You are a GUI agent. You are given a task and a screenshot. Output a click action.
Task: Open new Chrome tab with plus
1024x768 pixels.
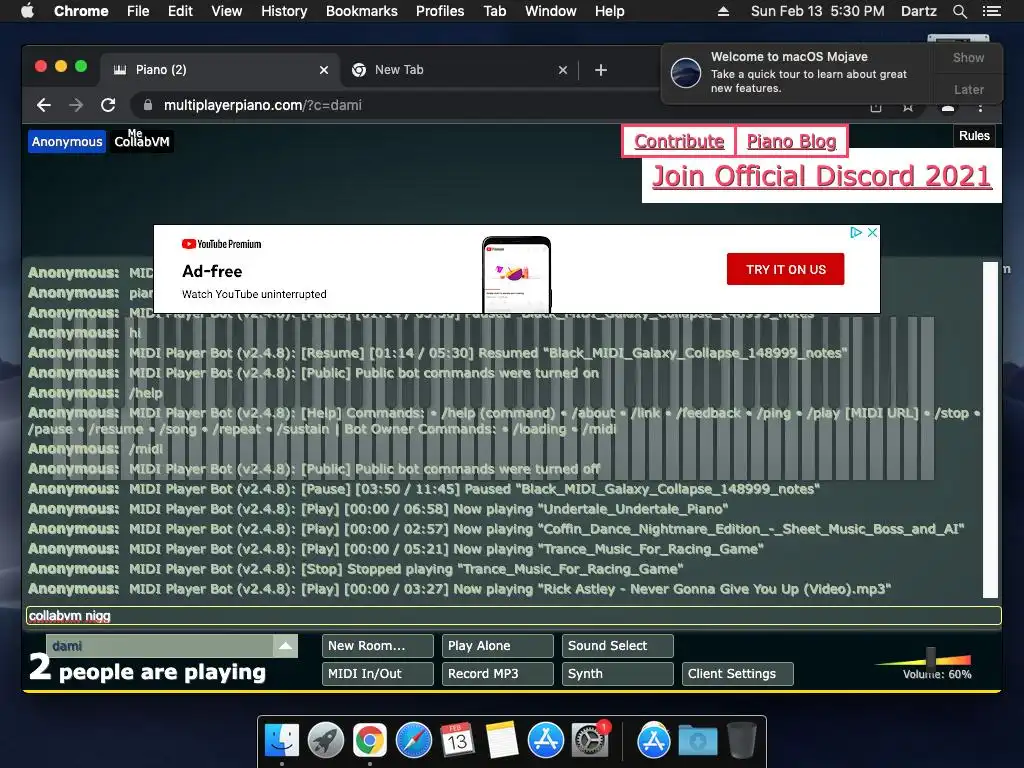[601, 70]
